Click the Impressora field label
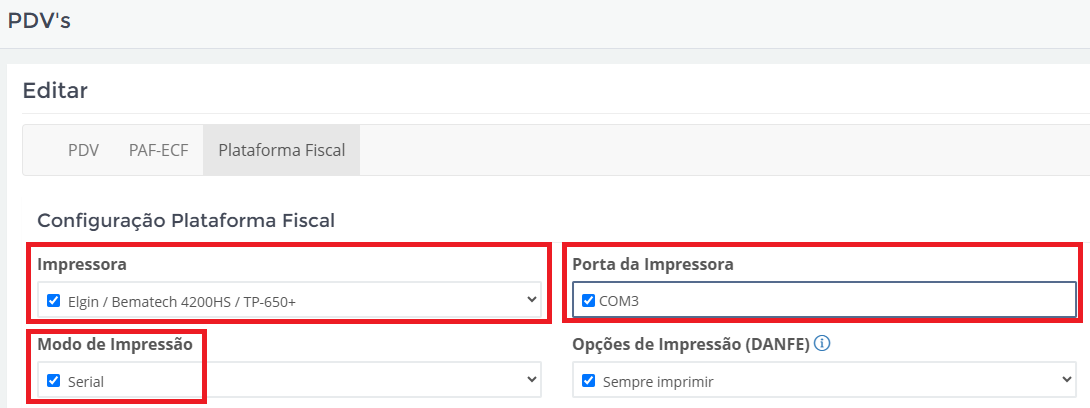 82,264
